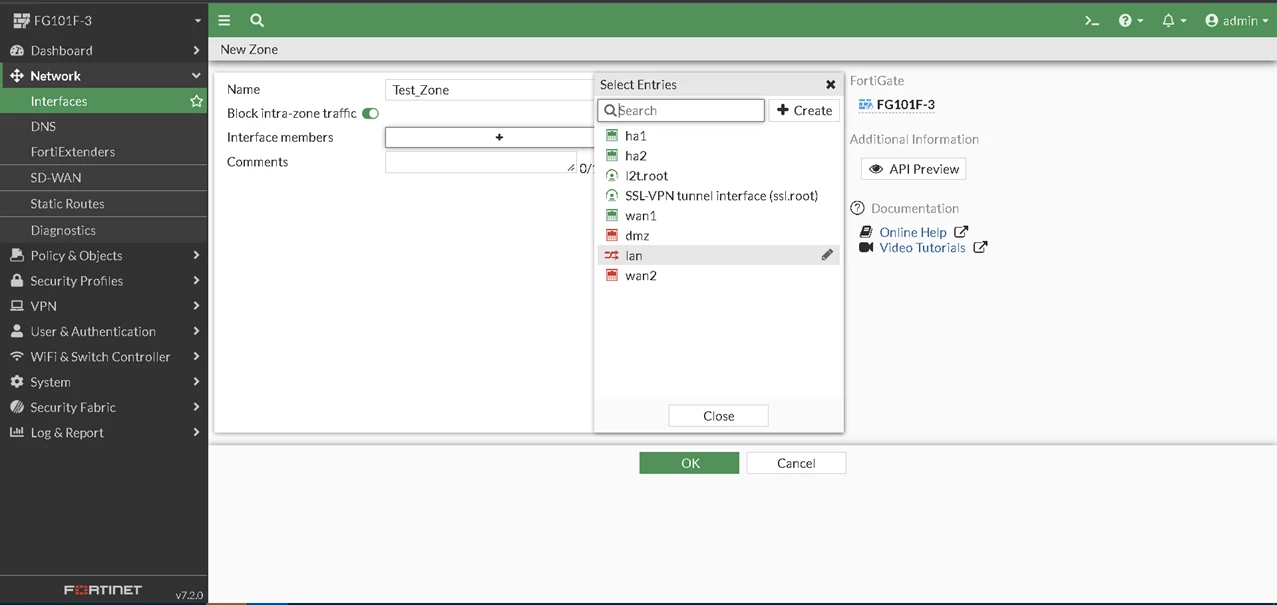Select the wan1 interface entry
The height and width of the screenshot is (605, 1277).
click(x=718, y=215)
